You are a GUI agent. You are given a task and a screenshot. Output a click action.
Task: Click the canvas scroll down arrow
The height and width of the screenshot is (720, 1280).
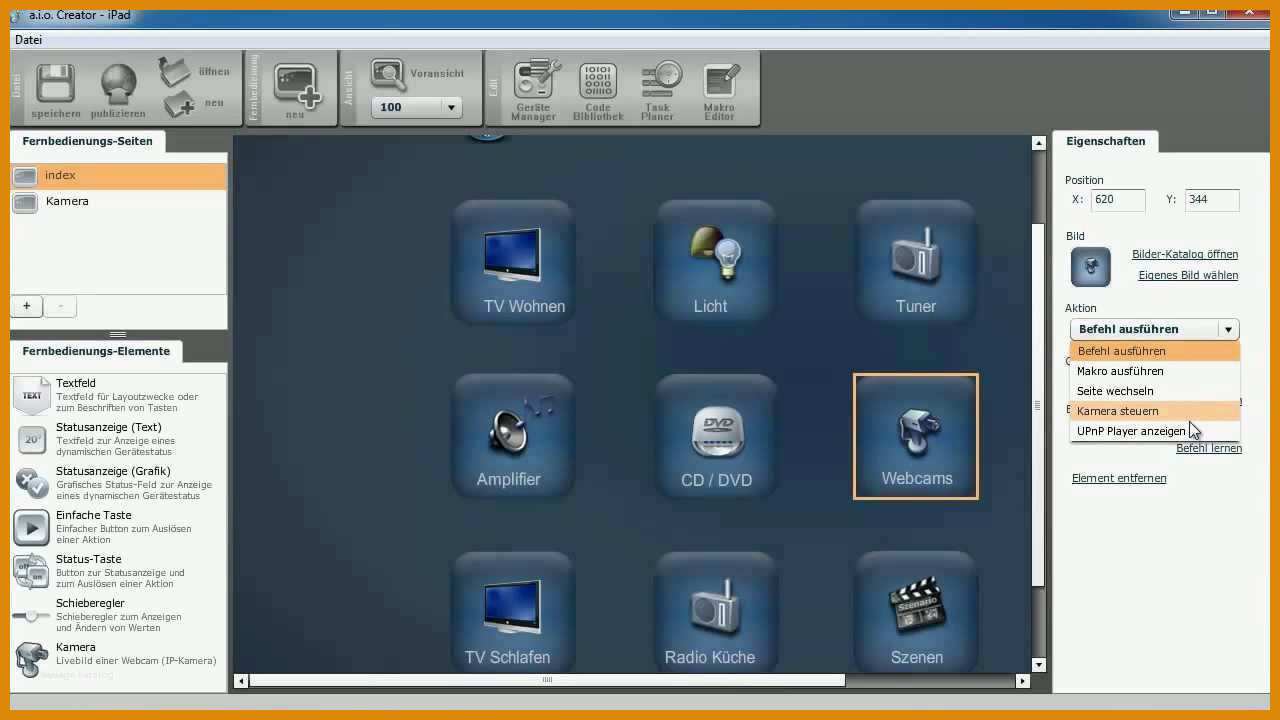1038,664
